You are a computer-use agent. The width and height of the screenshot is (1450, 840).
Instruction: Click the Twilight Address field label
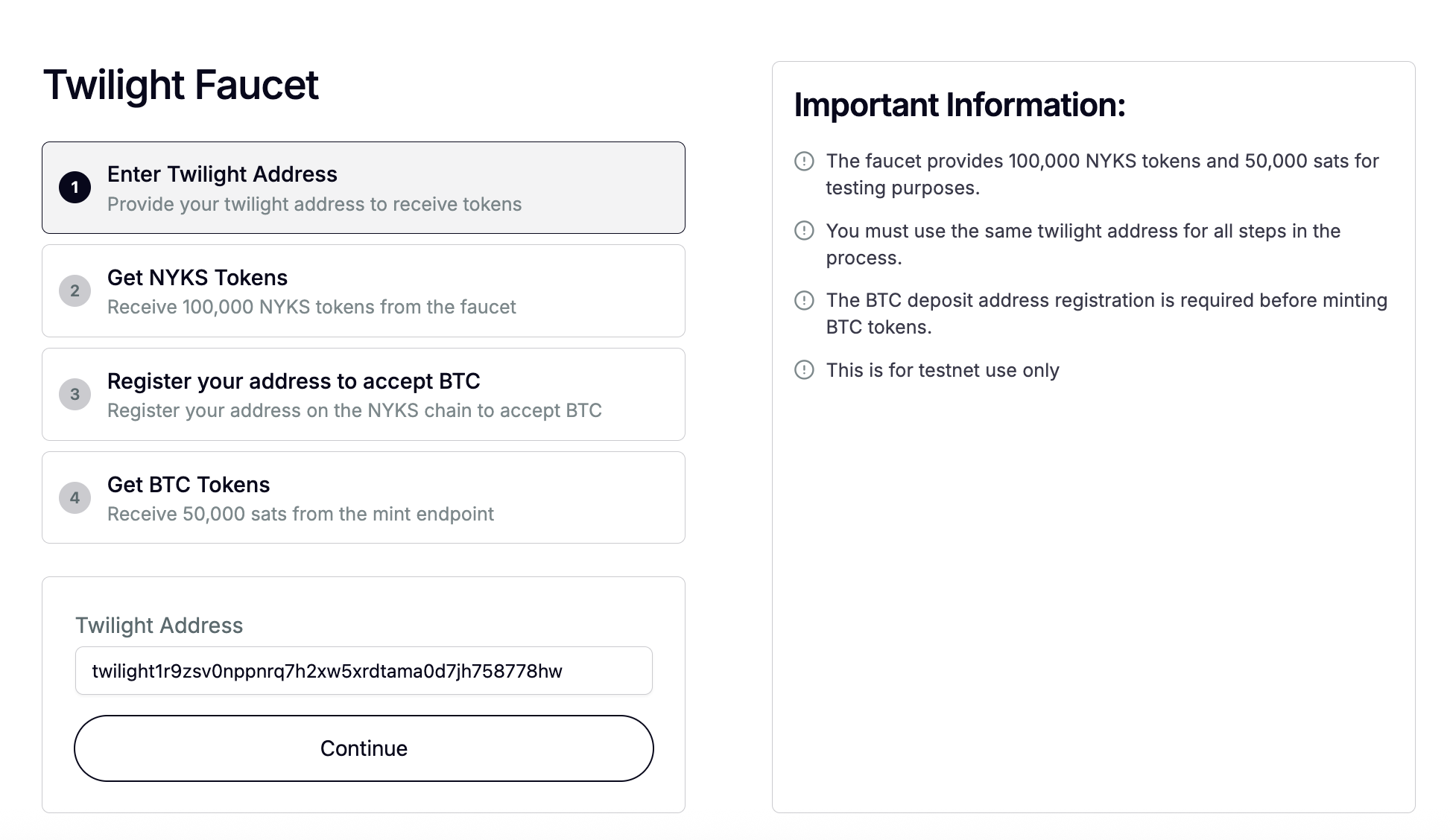pyautogui.click(x=159, y=626)
